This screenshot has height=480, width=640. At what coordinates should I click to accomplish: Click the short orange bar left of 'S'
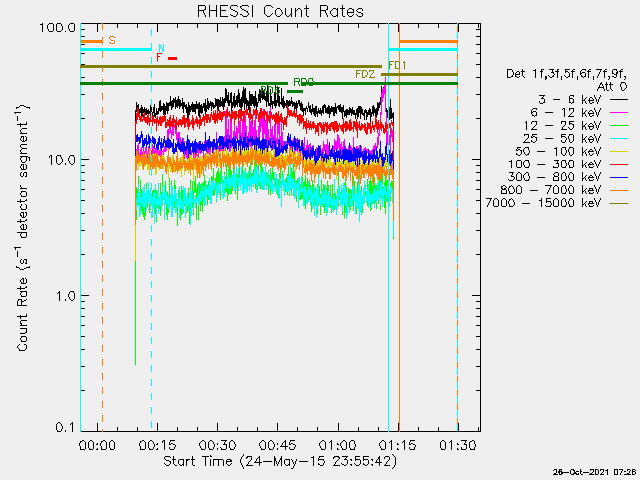[x=91, y=41]
